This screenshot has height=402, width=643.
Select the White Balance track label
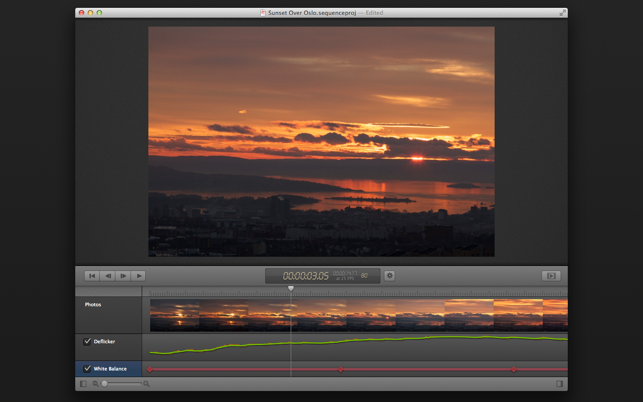click(x=110, y=369)
